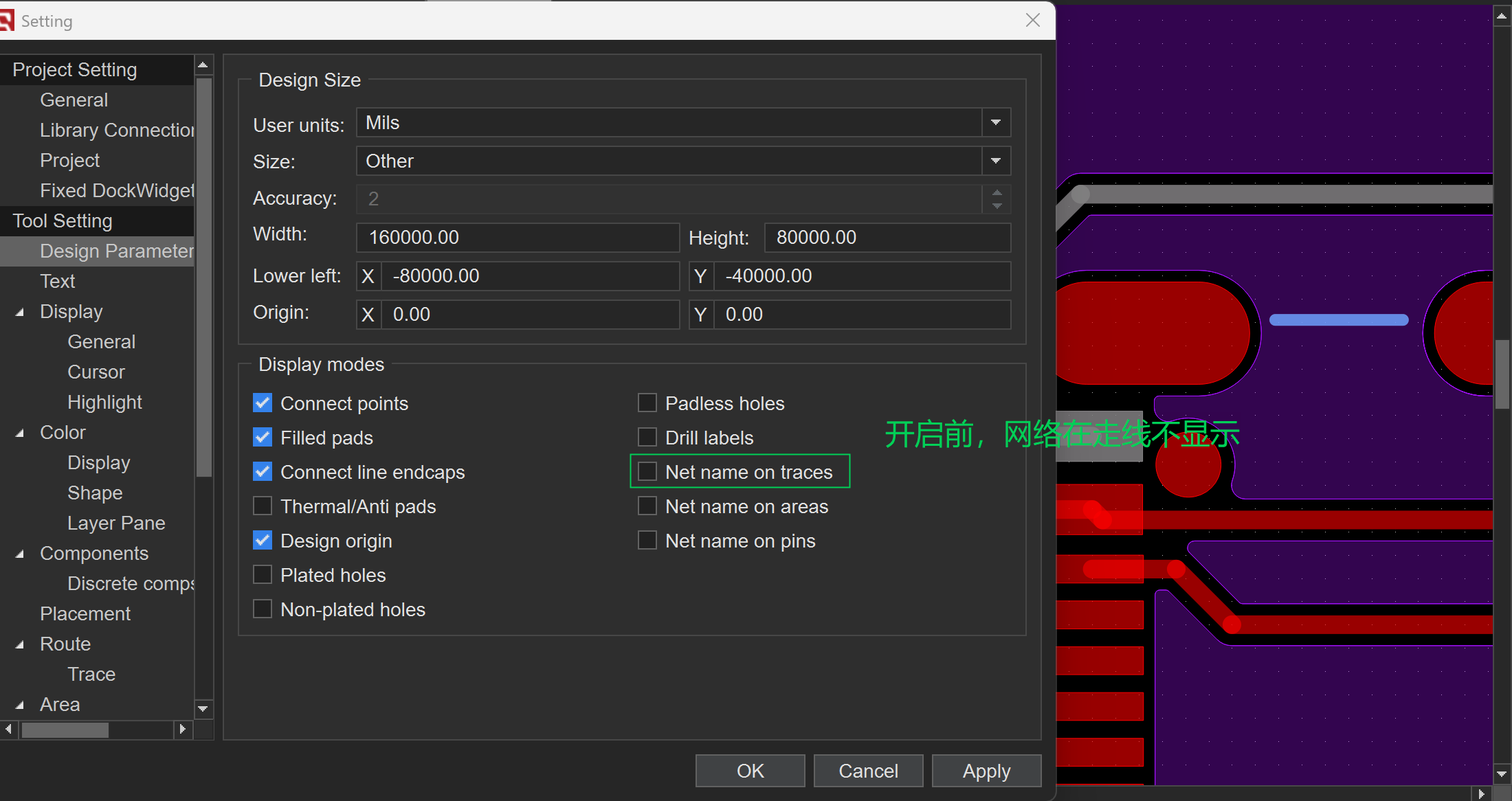
Task: Click tree horizontal scroll right arrow
Action: pos(182,729)
